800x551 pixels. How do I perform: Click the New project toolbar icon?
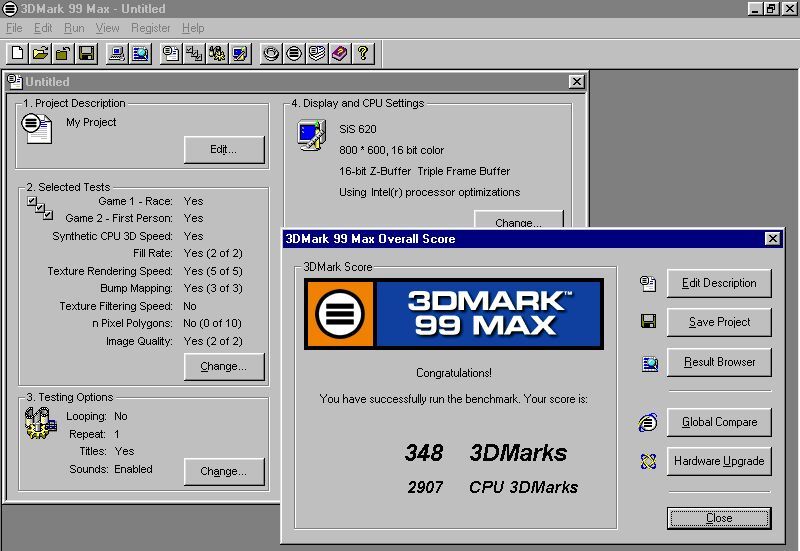point(17,54)
